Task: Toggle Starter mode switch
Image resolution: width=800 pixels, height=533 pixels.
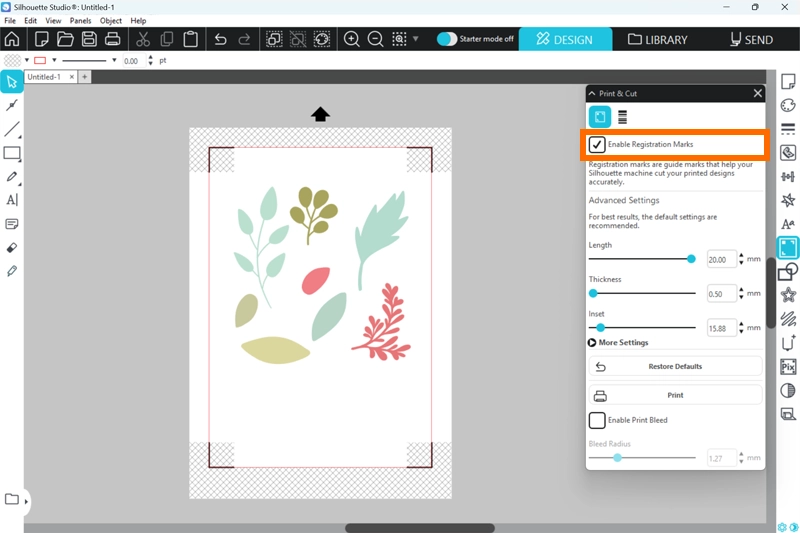Action: (447, 39)
